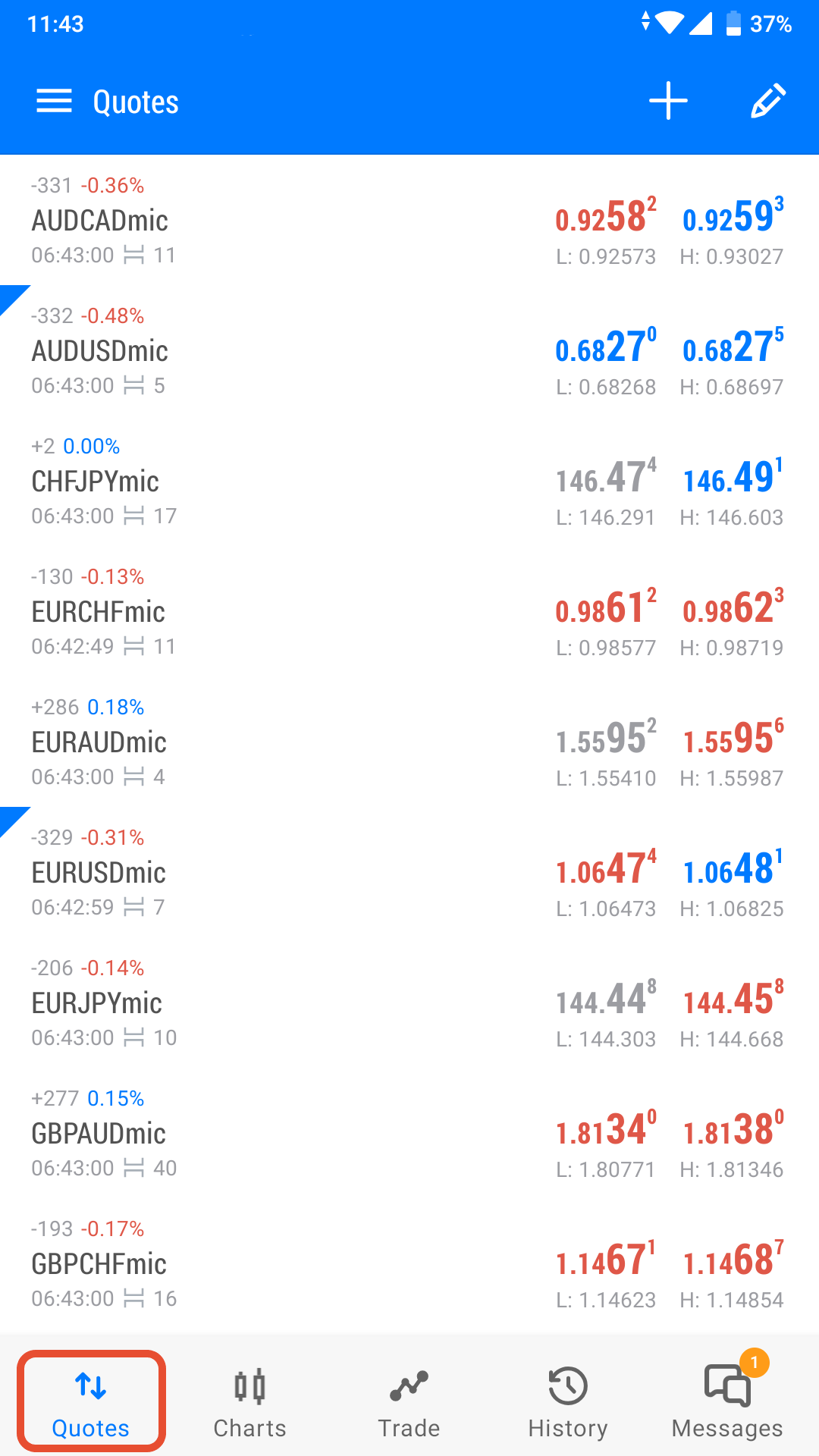Select the AUDUSDmic symbol
The image size is (819, 1456).
click(99, 351)
